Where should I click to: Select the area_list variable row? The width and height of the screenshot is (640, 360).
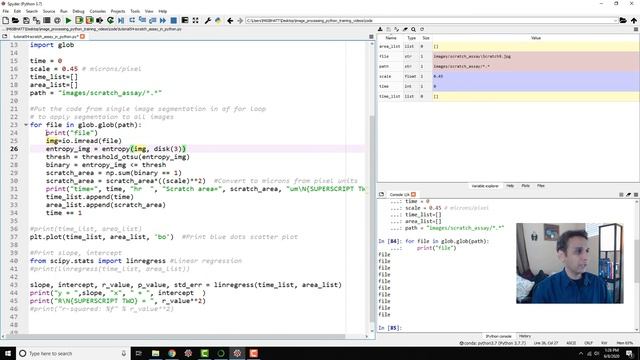(x=508, y=47)
